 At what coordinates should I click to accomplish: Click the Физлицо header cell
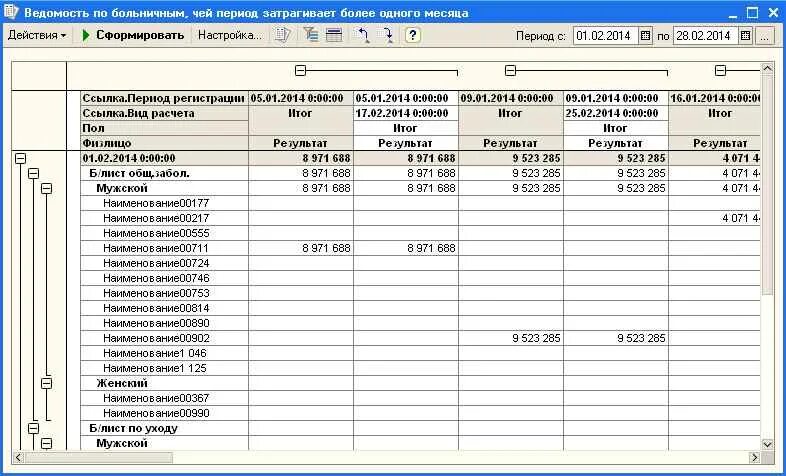(x=164, y=143)
